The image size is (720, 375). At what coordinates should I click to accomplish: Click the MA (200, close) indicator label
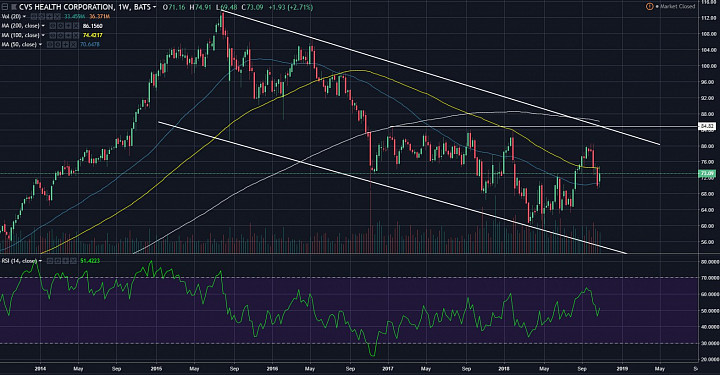[20, 26]
